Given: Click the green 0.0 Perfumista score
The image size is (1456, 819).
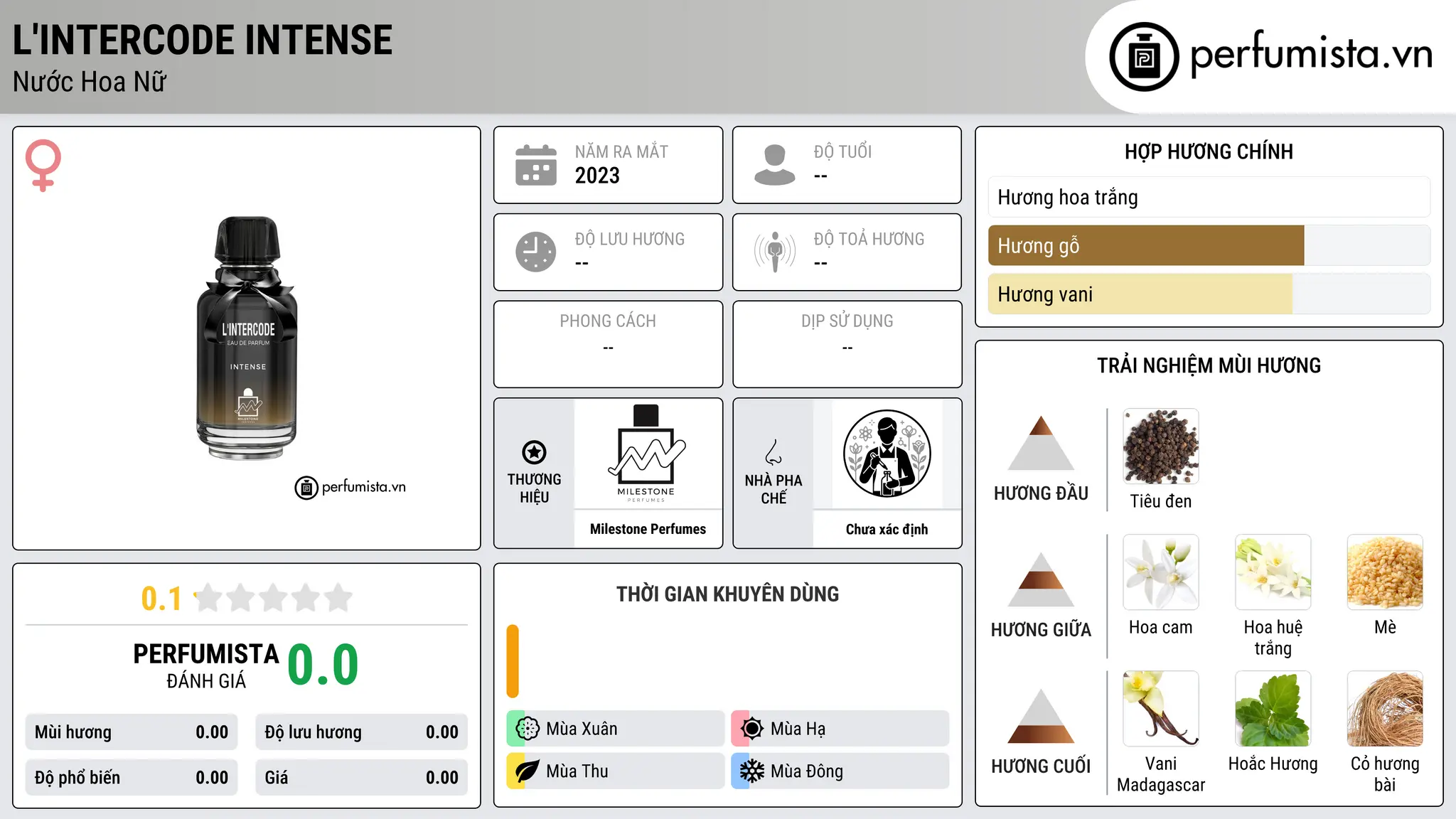Looking at the screenshot, I should (323, 665).
